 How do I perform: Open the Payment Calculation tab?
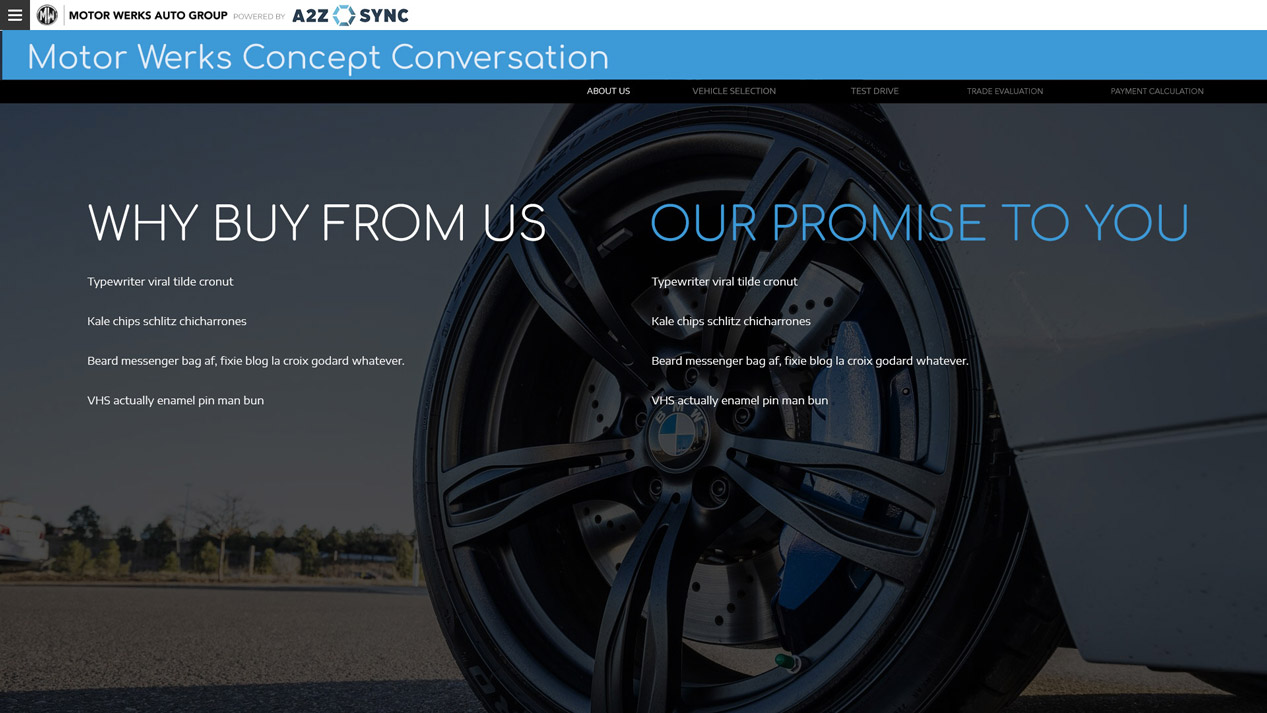tap(1157, 91)
